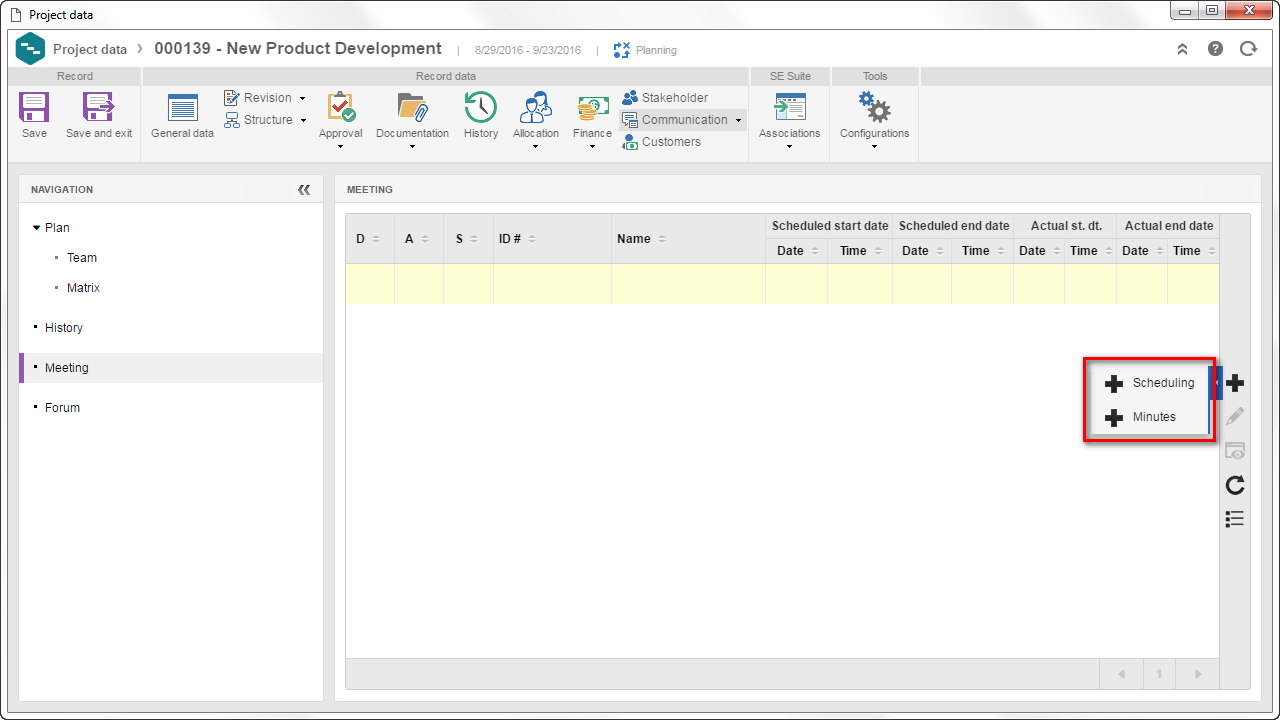1280x720 pixels.
Task: Click the edit pencil side button
Action: [x=1235, y=416]
